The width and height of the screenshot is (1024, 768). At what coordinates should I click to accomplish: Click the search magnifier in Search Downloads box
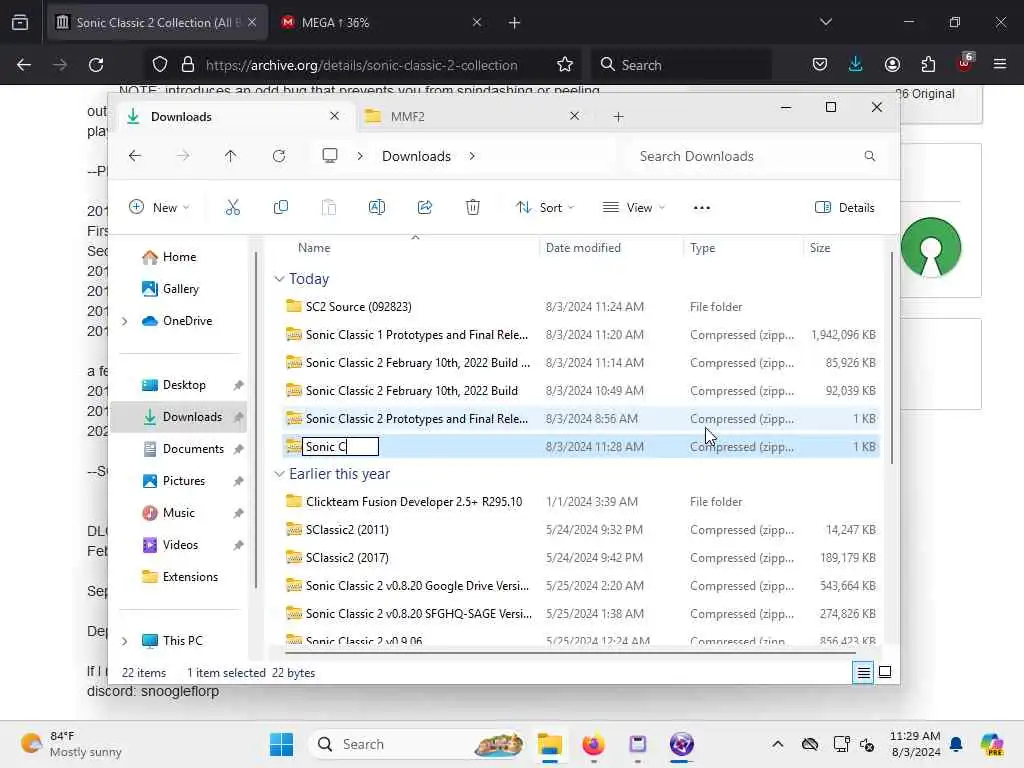click(x=869, y=156)
